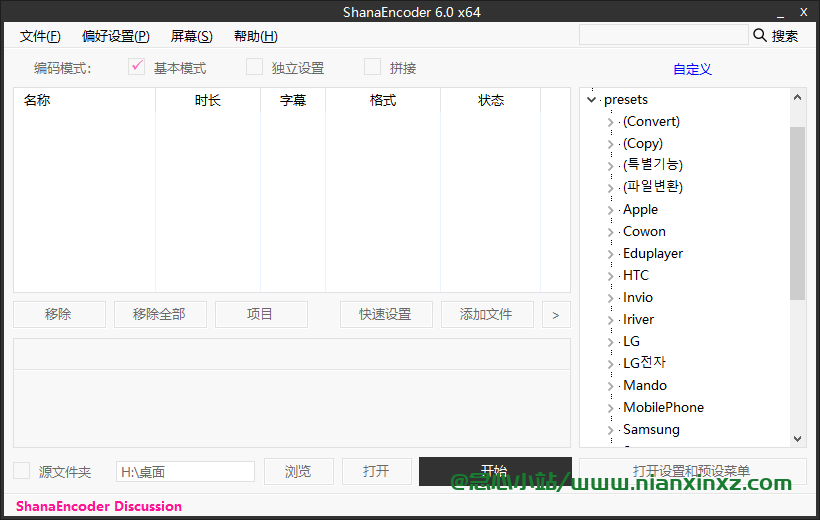Click the 自定义 link
The height and width of the screenshot is (520, 820).
692,69
